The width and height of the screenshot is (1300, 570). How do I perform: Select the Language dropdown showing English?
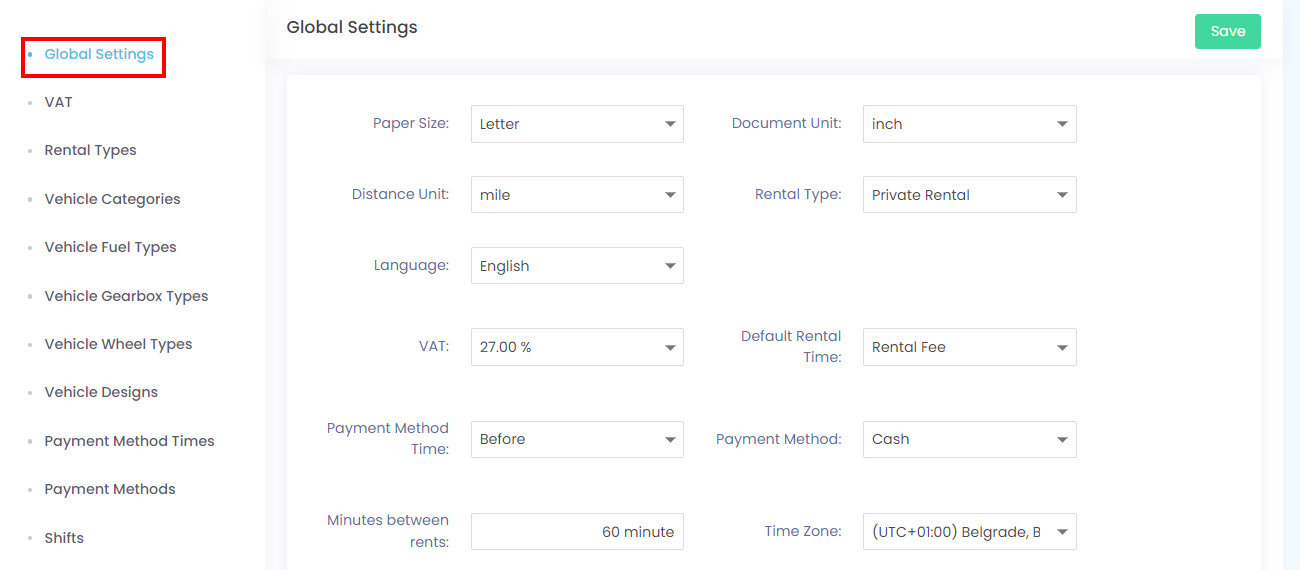(577, 266)
